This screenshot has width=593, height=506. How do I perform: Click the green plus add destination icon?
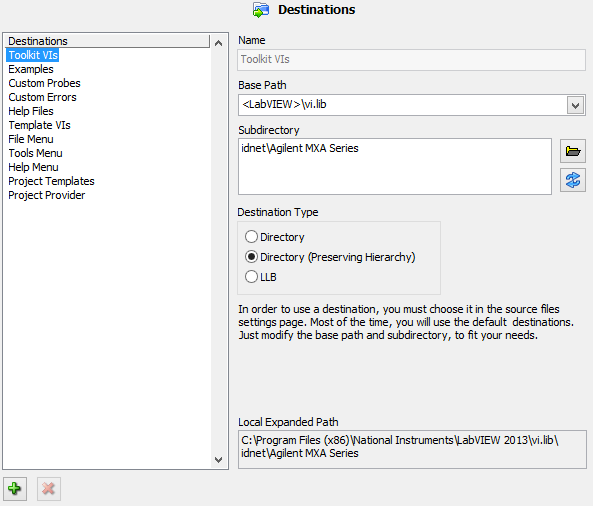pyautogui.click(x=15, y=489)
